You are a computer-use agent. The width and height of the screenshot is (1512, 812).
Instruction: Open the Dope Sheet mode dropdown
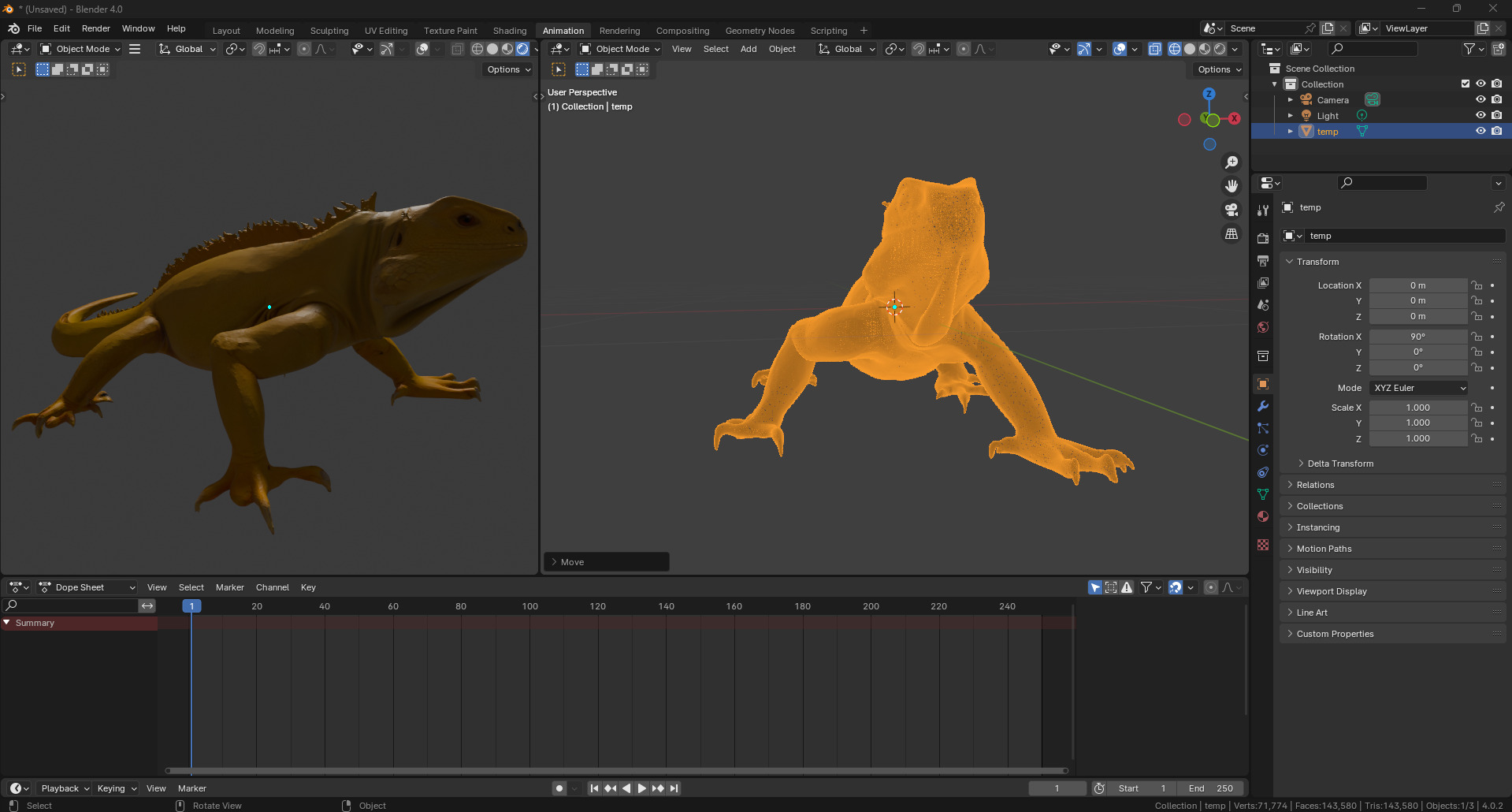click(87, 587)
